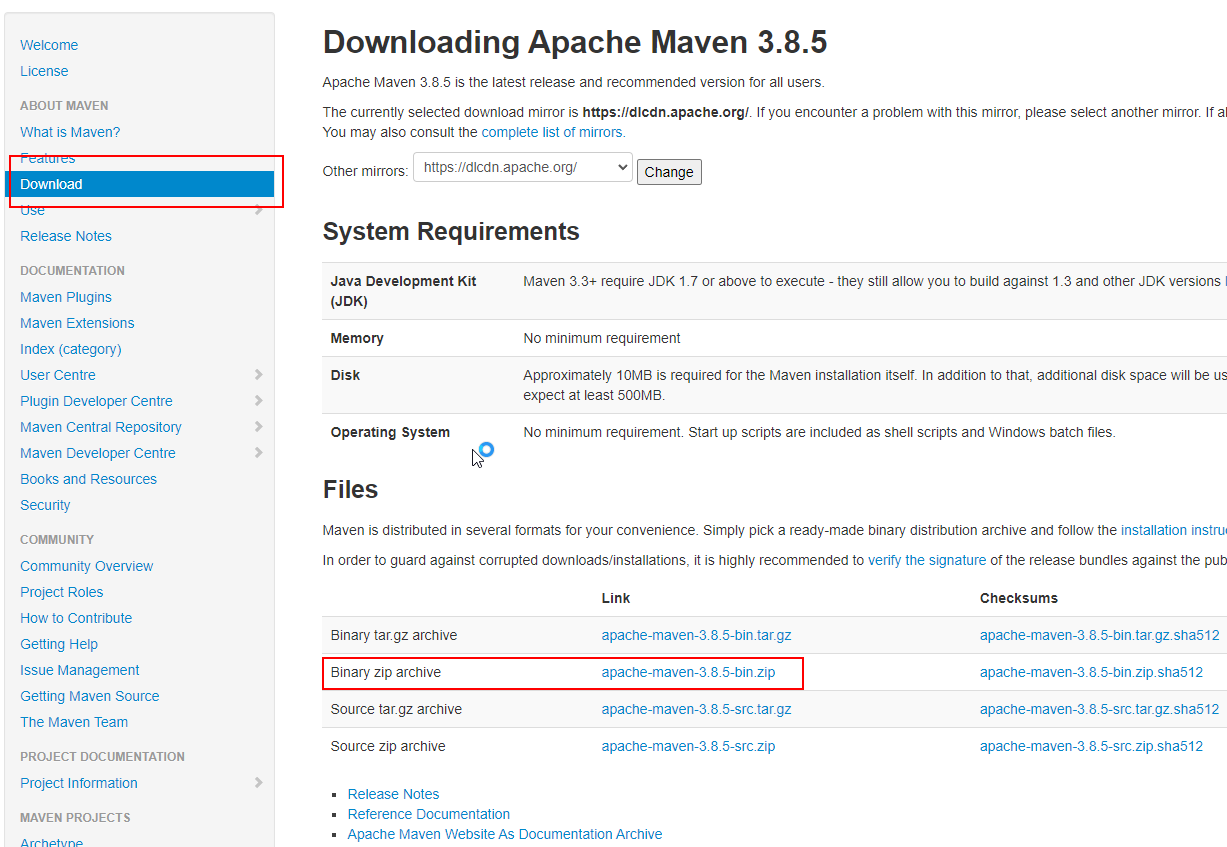Click the Source tar.gz archive row label
1227x847 pixels.
point(396,709)
